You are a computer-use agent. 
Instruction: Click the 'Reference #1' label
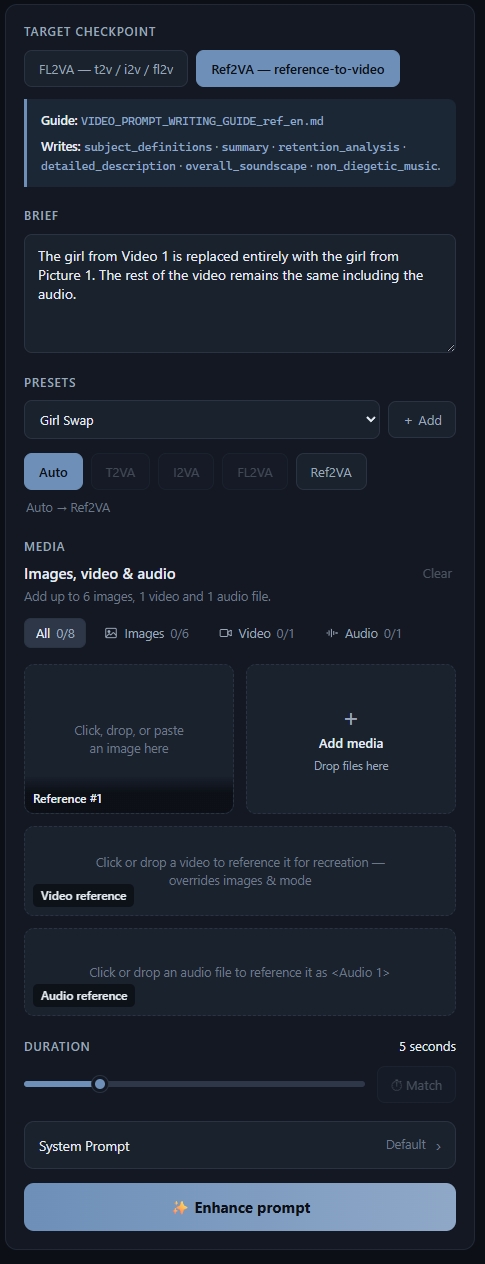67,799
